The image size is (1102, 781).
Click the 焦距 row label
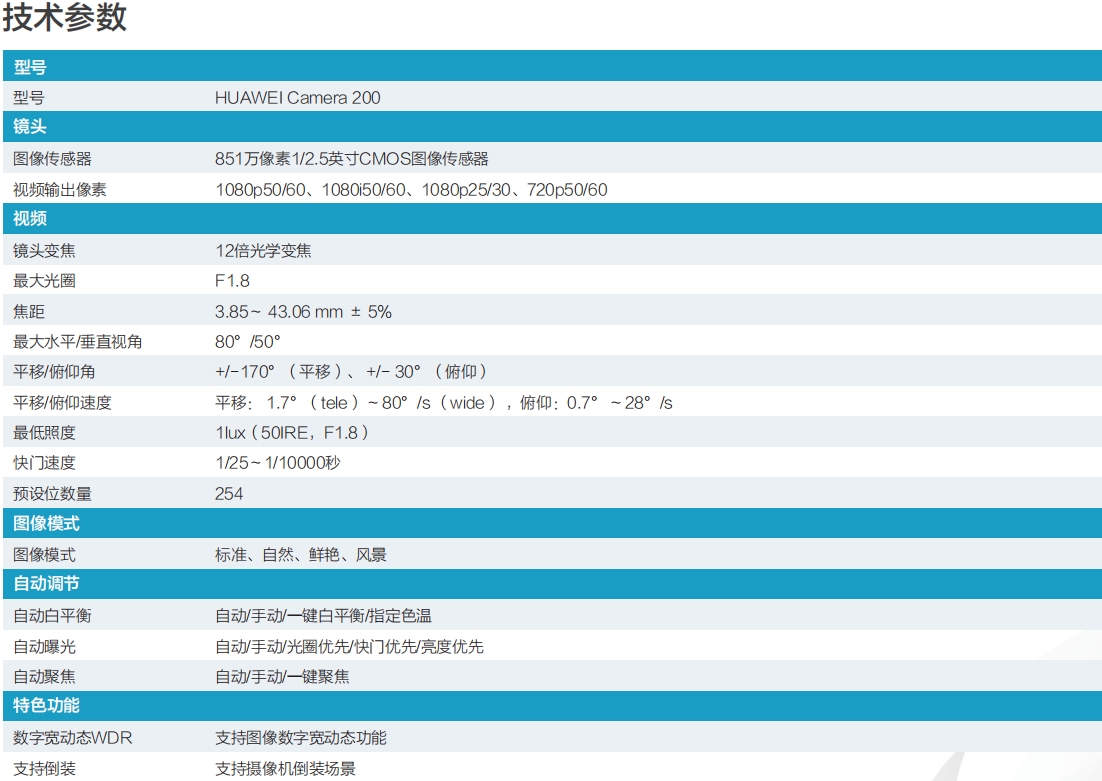pyautogui.click(x=28, y=311)
